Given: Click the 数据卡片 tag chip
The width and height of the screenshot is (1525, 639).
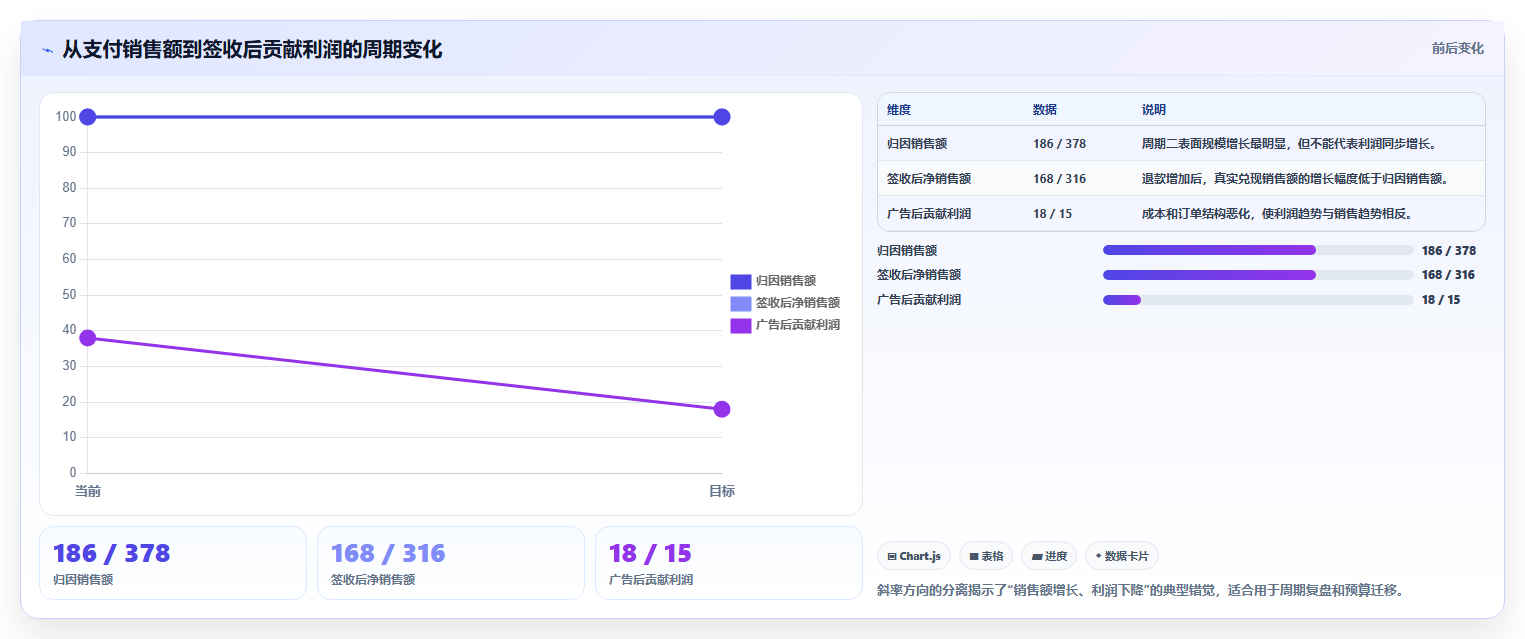Looking at the screenshot, I should pos(1122,556).
